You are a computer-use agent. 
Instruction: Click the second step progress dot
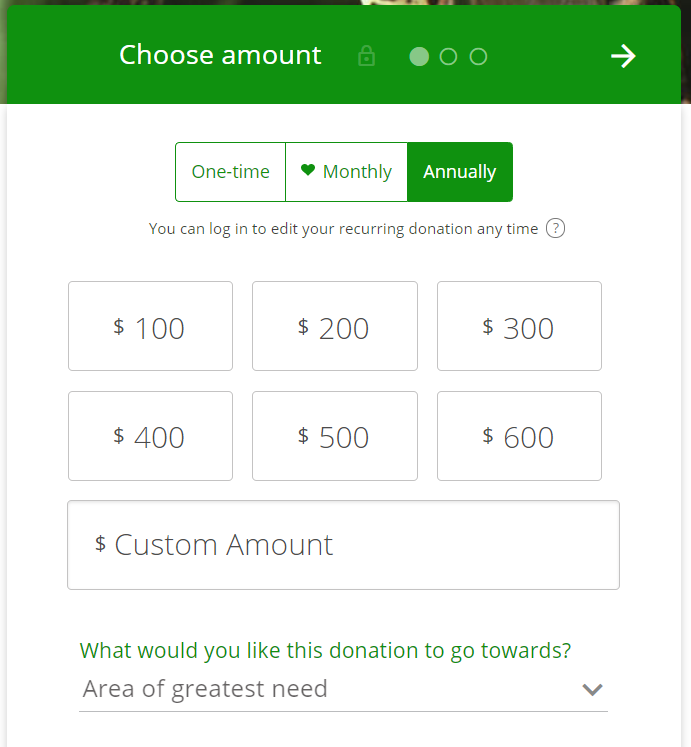coord(448,56)
